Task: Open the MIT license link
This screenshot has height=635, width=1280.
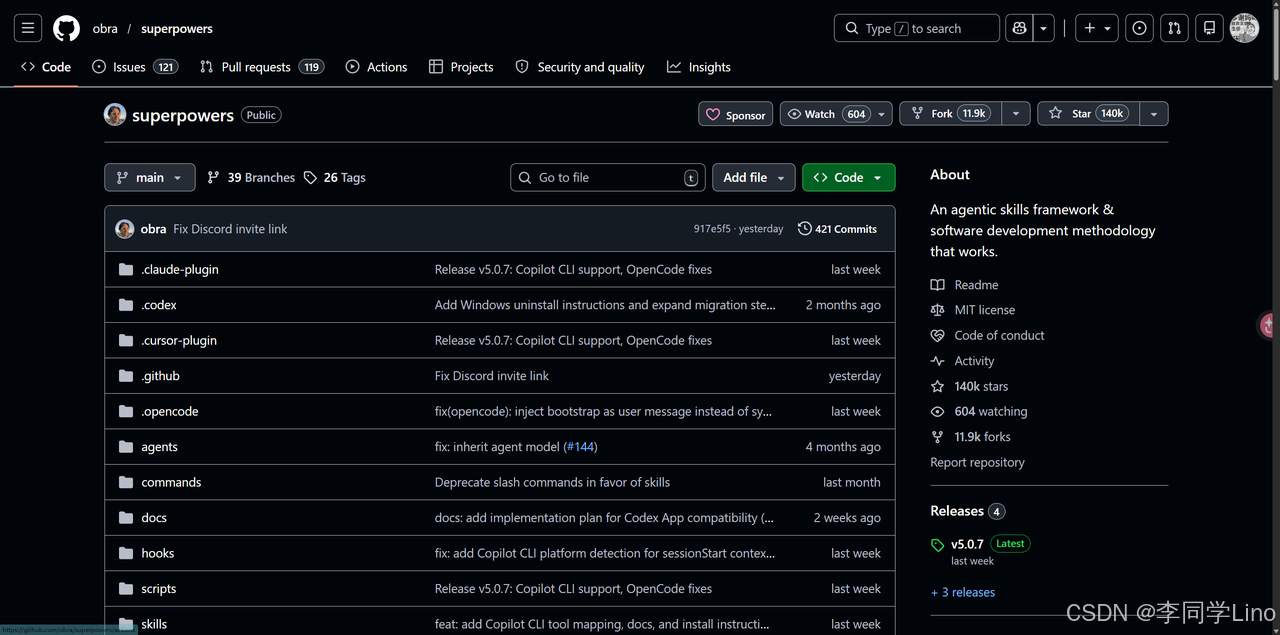Action: click(973, 310)
